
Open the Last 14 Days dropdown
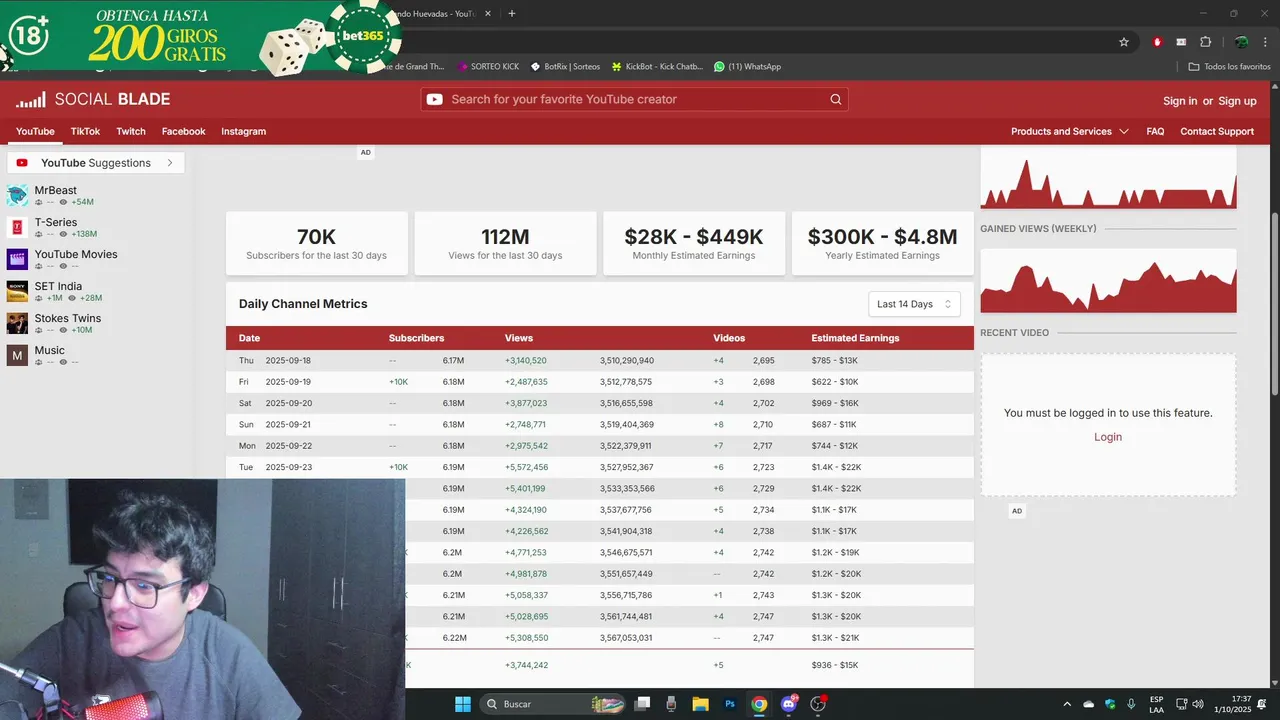coord(914,304)
